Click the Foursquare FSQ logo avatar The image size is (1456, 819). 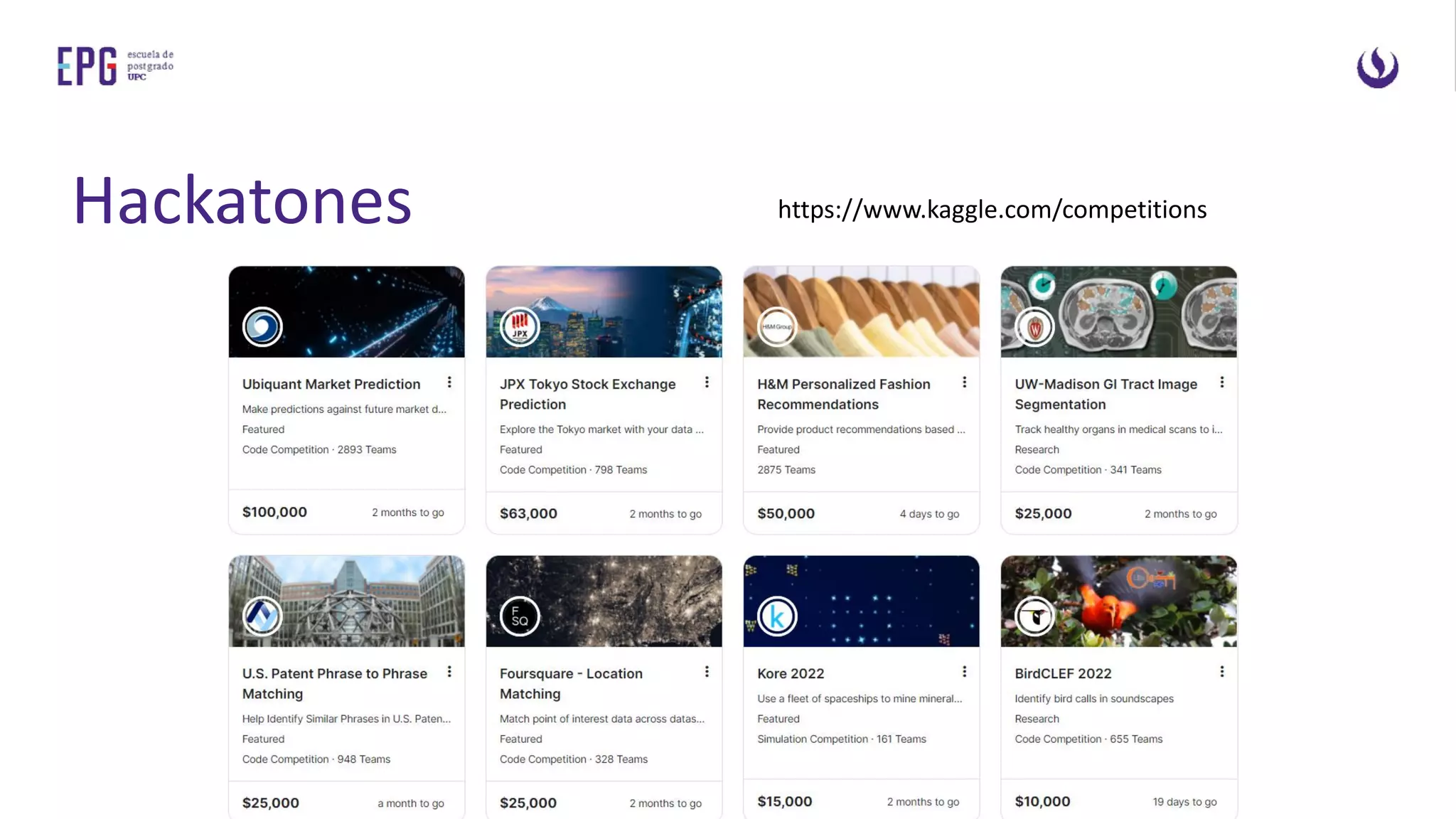(x=520, y=616)
